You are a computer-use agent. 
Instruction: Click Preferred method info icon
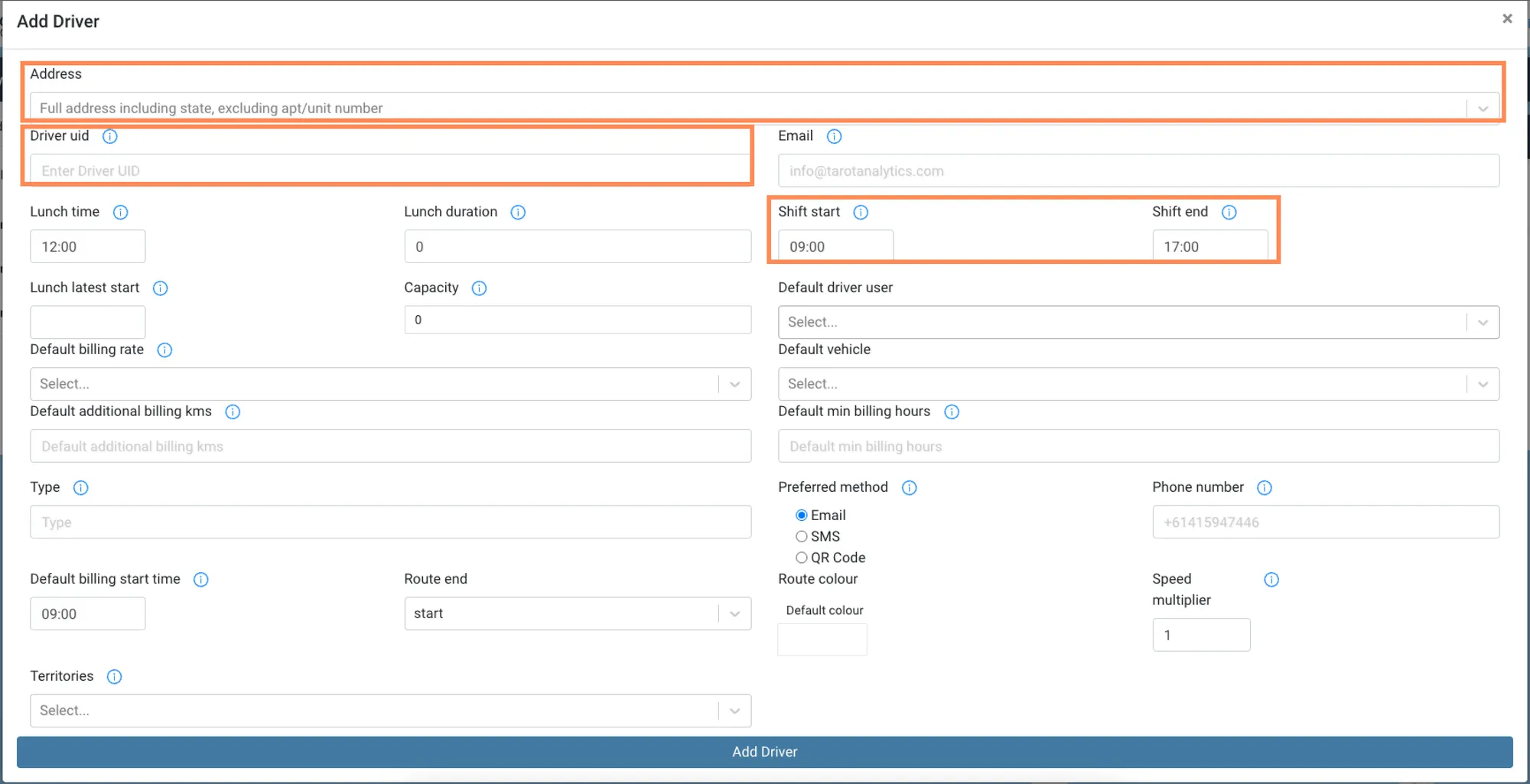coord(909,488)
